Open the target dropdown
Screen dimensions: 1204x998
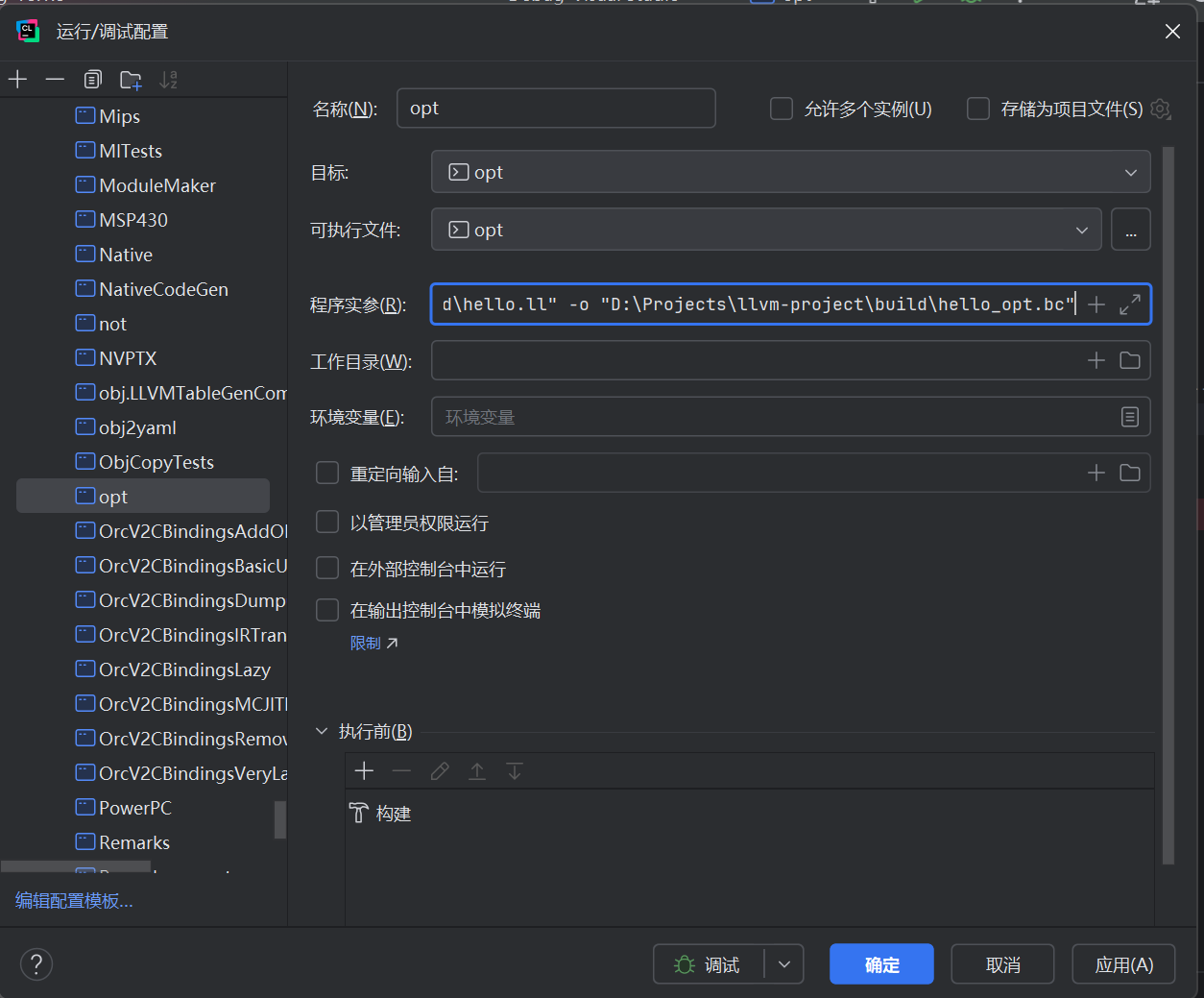[791, 172]
